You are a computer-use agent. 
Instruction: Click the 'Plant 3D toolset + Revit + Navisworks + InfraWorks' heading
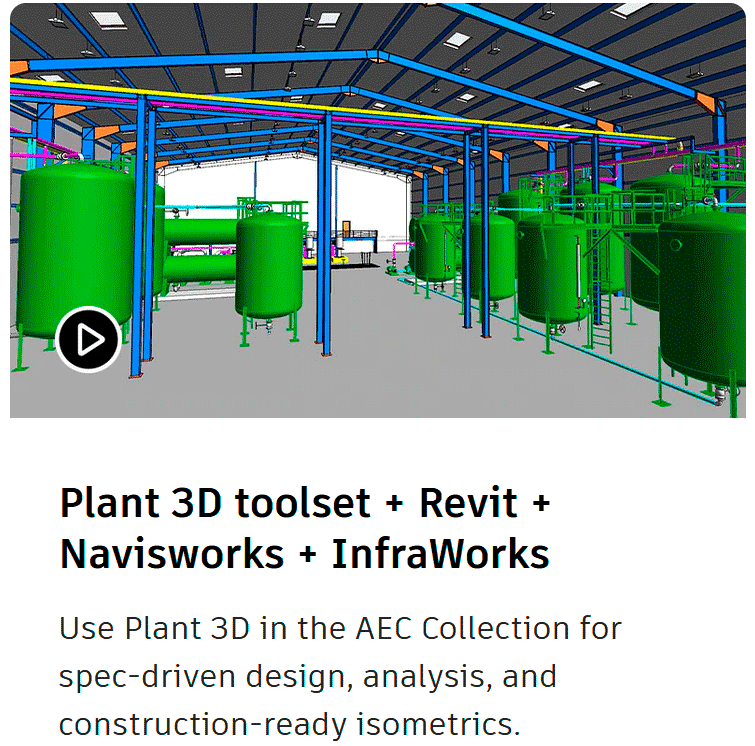pos(305,528)
